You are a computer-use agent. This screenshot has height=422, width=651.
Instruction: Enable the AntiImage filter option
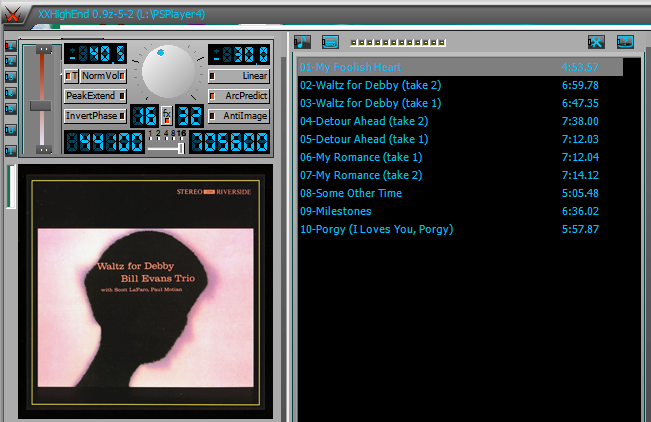[x=239, y=116]
